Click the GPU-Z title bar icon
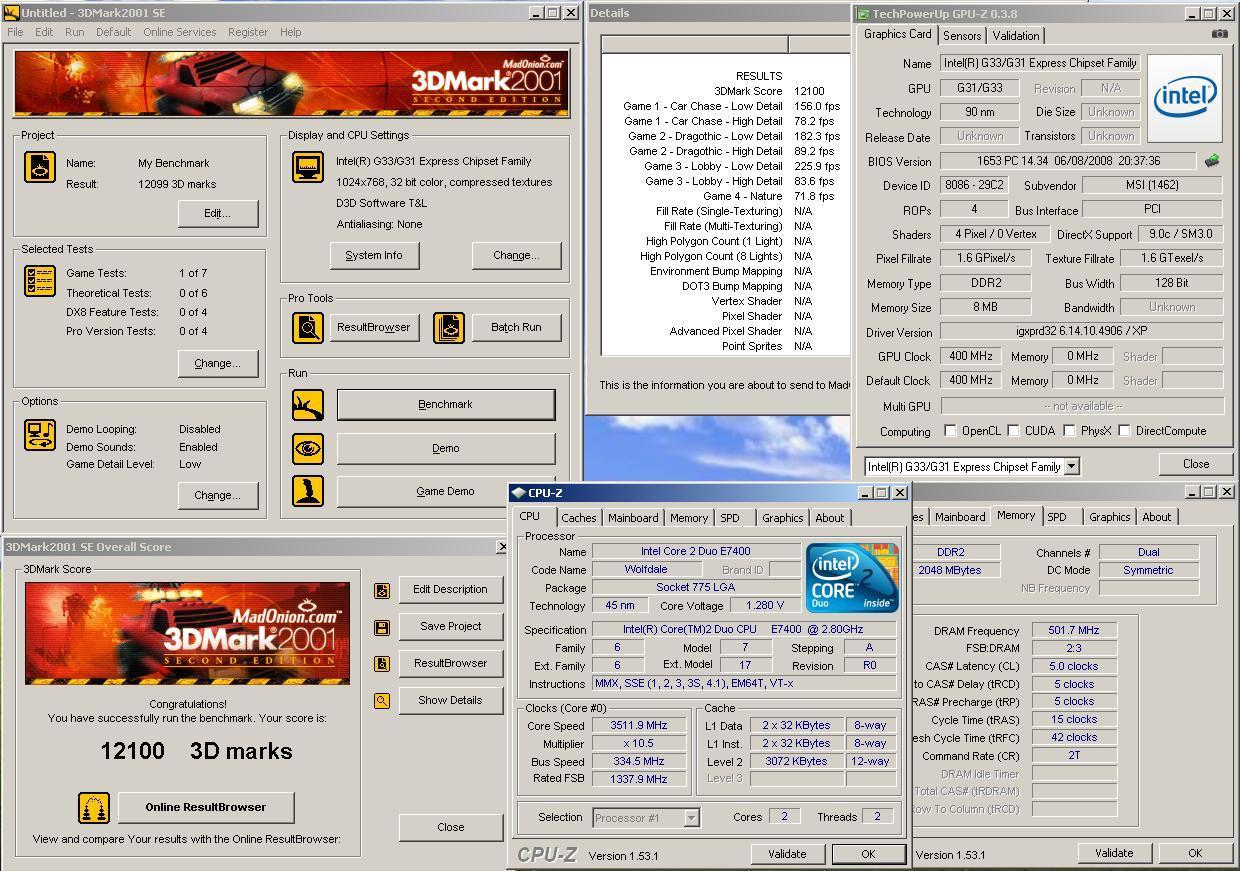Viewport: 1240px width, 871px height. coord(863,14)
